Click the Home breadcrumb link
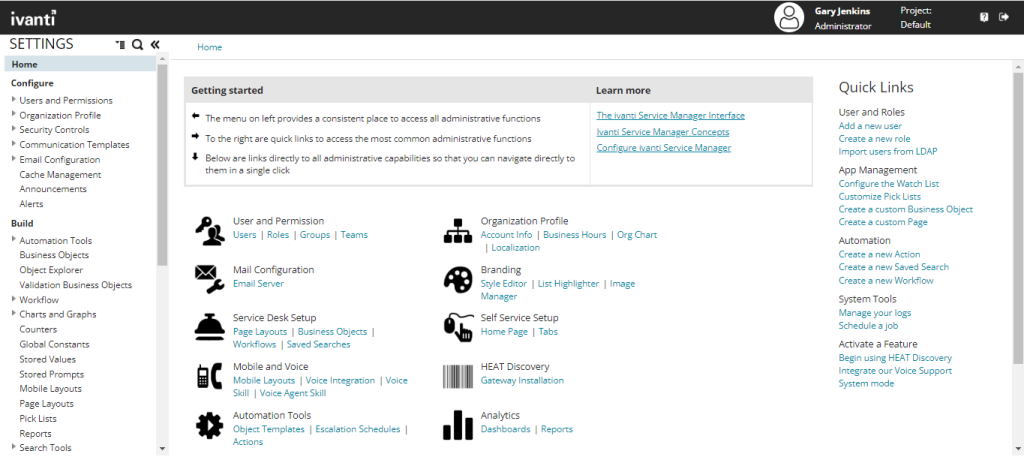The image size is (1024, 472). point(210,47)
